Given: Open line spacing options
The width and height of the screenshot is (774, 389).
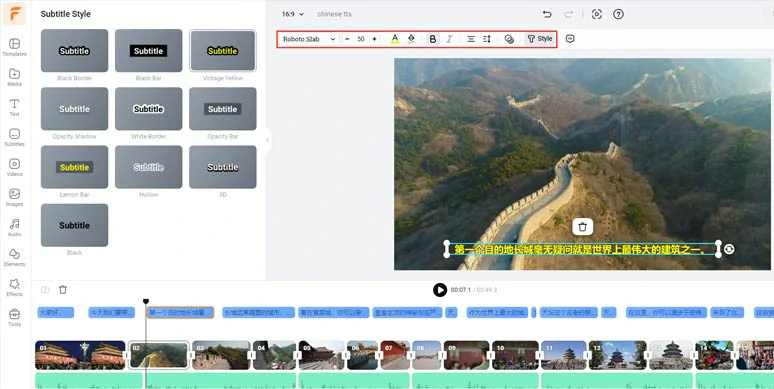Looking at the screenshot, I should [x=487, y=39].
